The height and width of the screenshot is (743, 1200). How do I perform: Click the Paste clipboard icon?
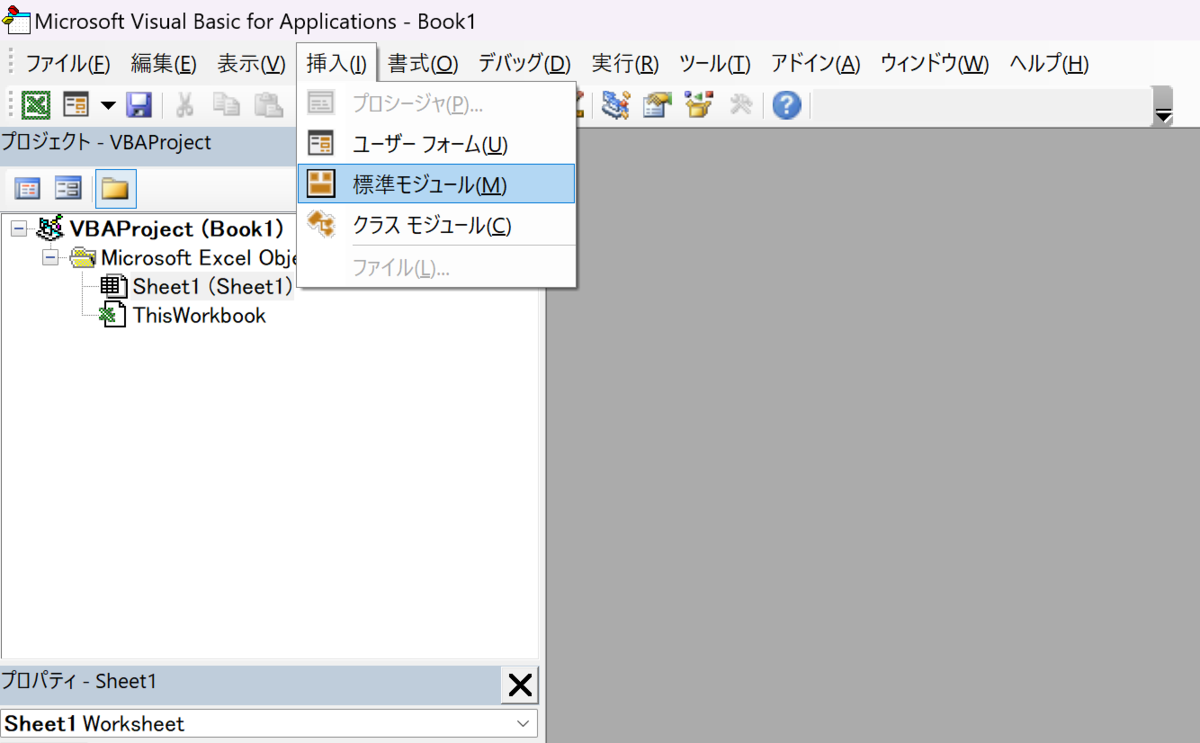(267, 105)
